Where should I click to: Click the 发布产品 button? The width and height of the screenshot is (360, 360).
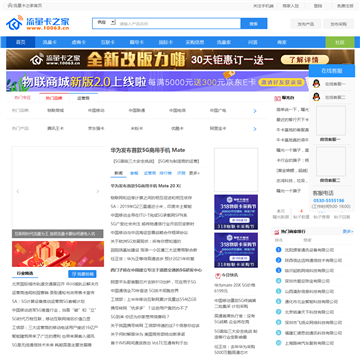[x=306, y=24]
